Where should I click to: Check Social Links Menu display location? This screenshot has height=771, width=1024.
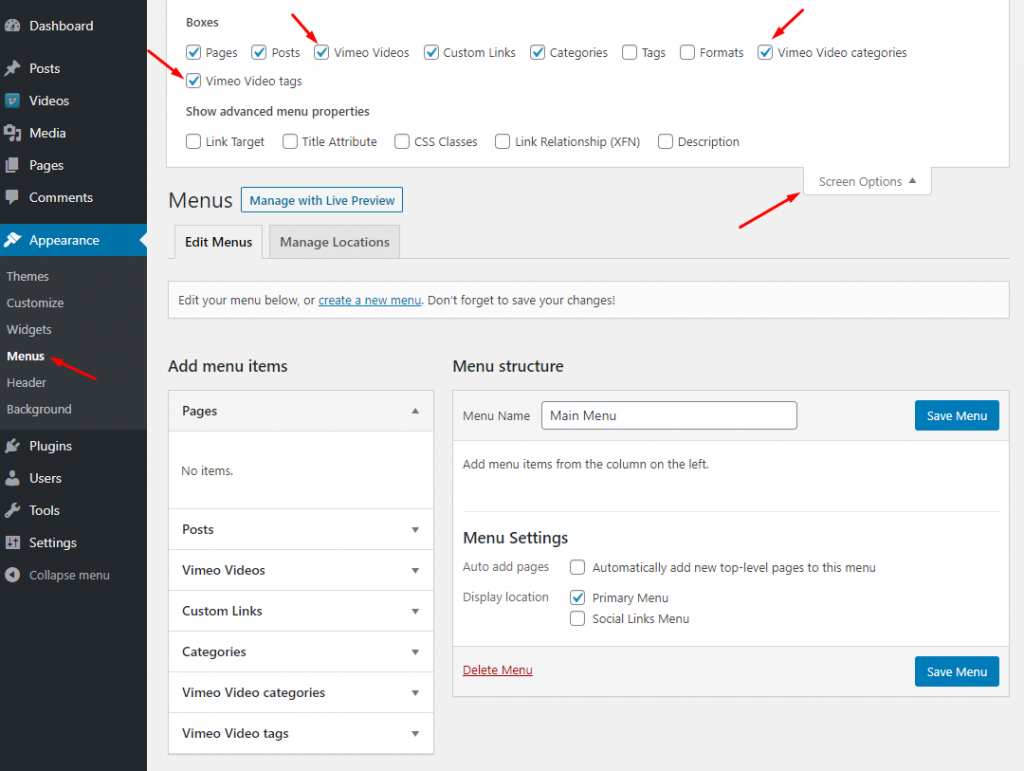(577, 618)
